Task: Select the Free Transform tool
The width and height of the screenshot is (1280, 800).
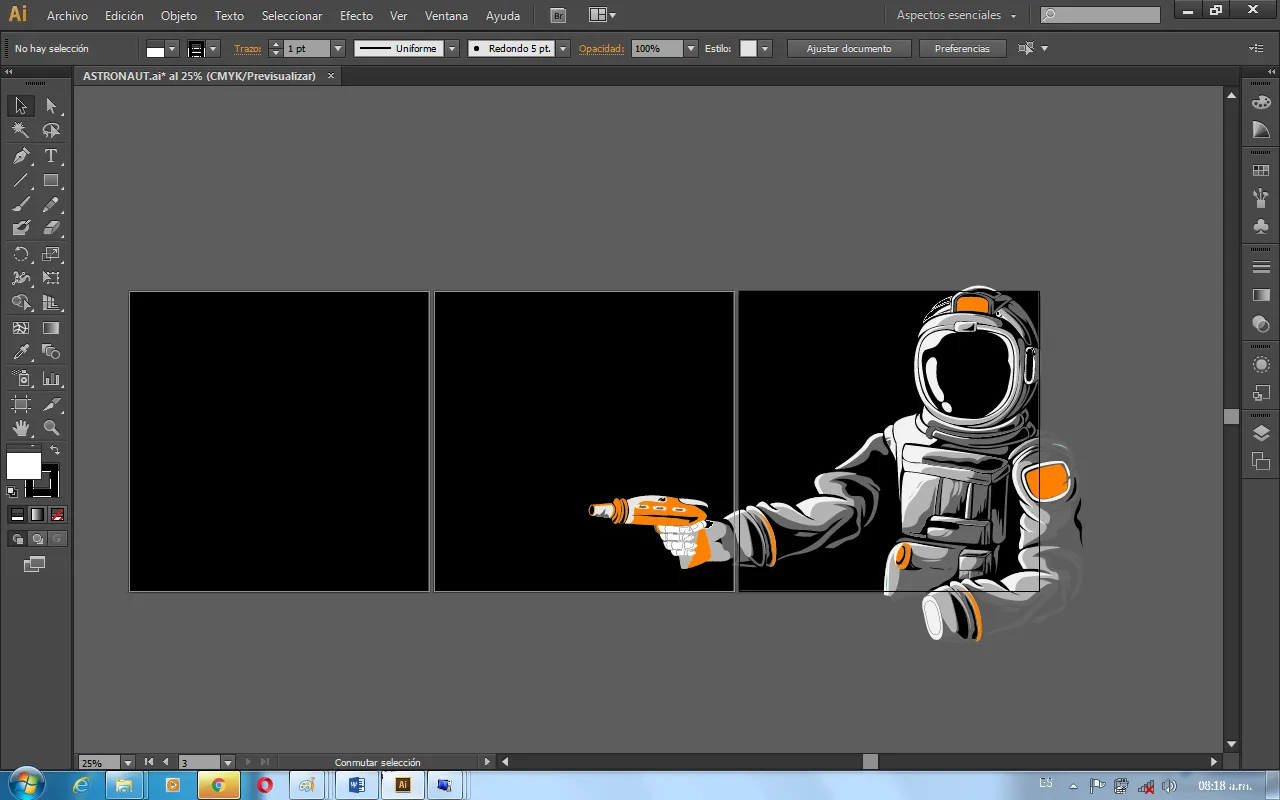Action: (51, 279)
